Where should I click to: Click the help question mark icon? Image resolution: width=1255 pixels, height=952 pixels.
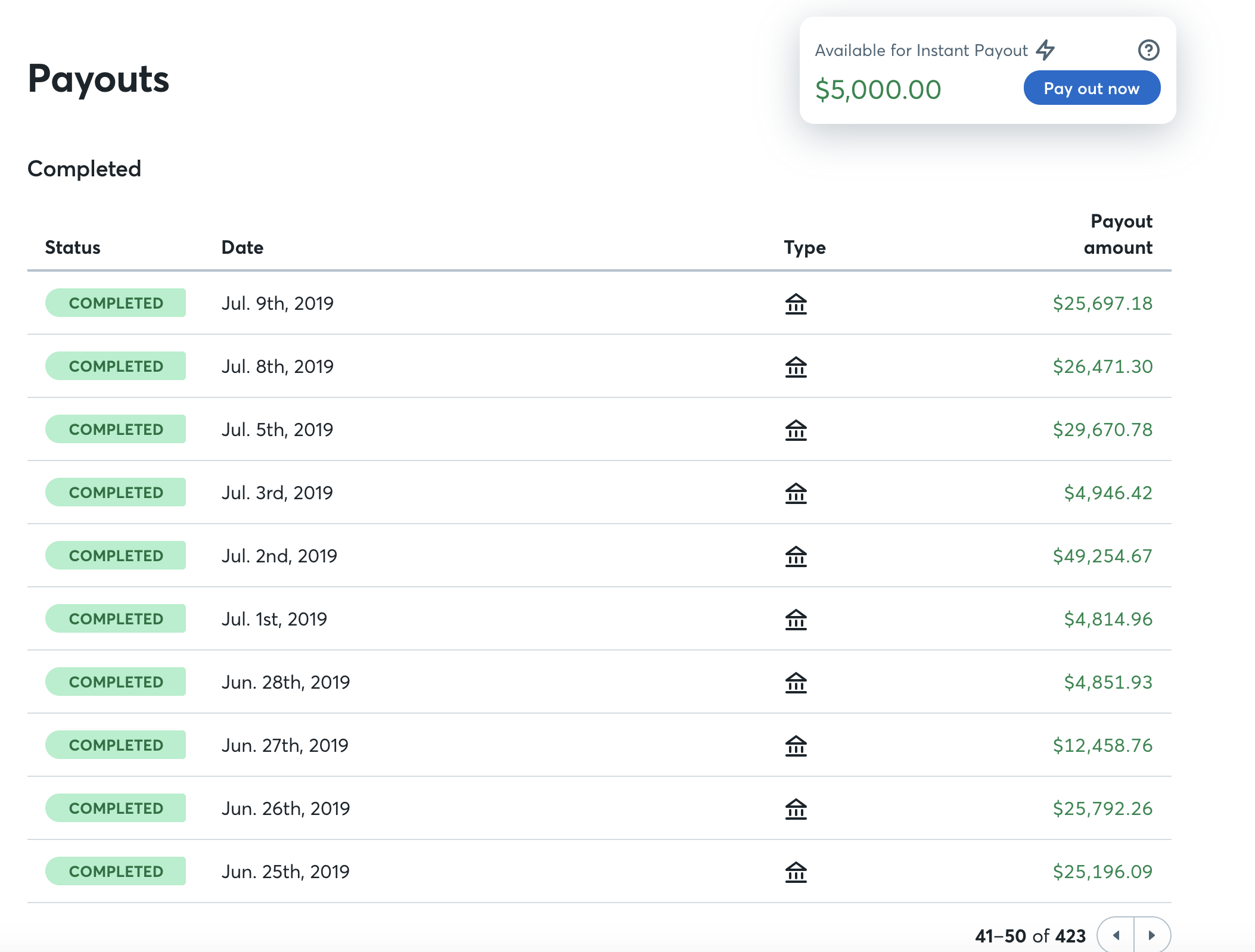(x=1148, y=50)
